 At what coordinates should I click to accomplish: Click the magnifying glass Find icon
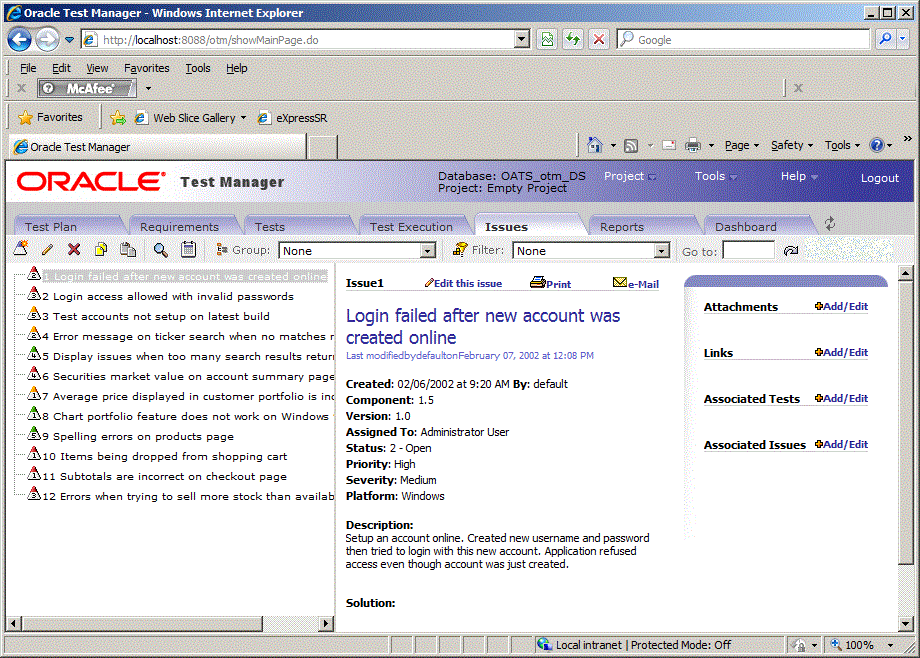coord(160,249)
